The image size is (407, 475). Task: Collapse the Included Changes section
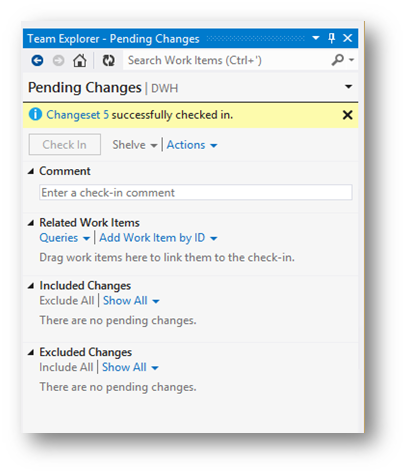click(x=31, y=286)
